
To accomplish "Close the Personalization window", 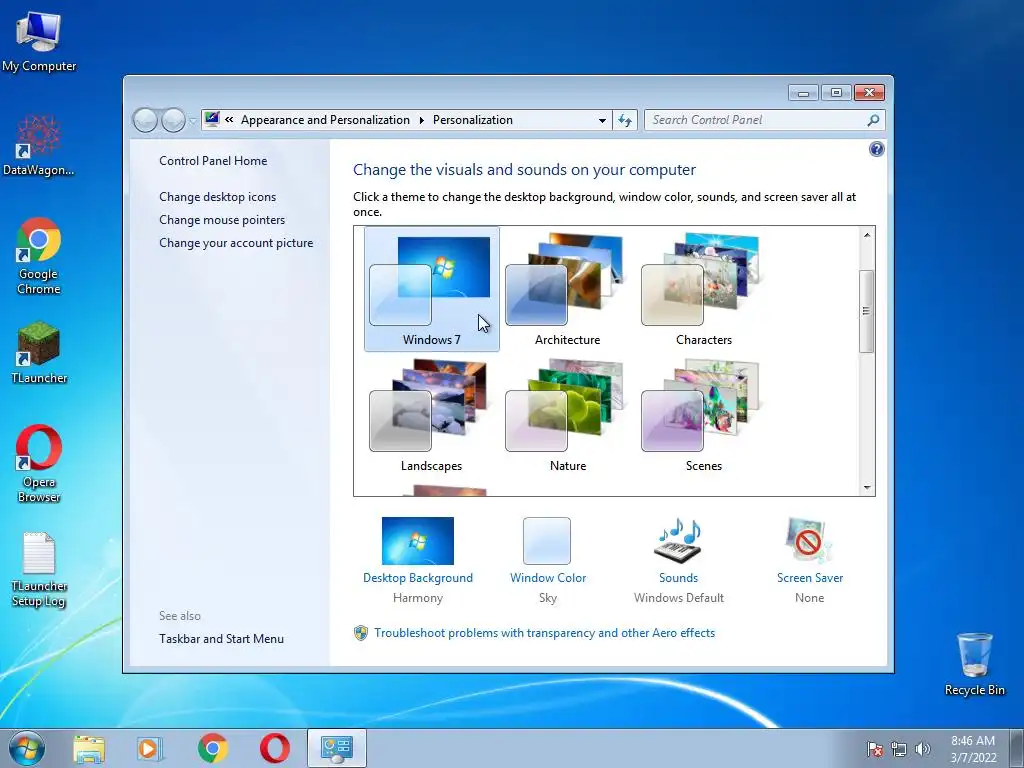I will coord(869,93).
